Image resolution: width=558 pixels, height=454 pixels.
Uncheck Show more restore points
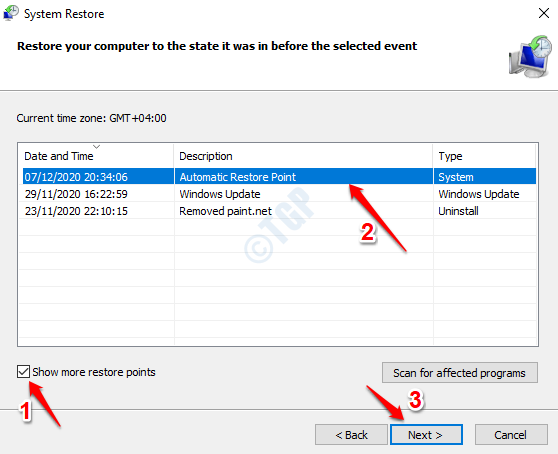coord(23,372)
